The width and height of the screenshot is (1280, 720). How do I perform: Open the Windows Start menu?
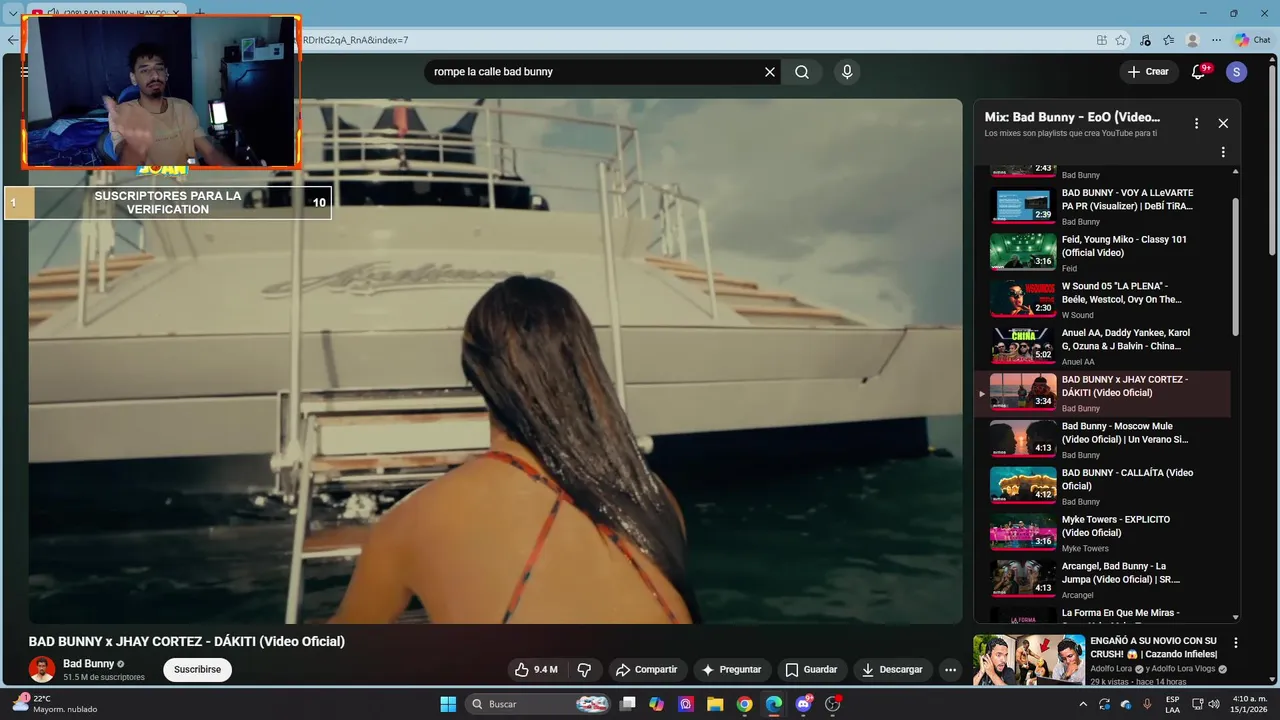pos(448,704)
